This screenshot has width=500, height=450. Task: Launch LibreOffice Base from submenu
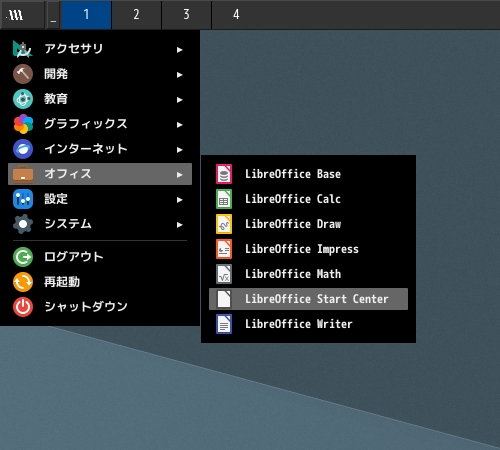tap(308, 174)
